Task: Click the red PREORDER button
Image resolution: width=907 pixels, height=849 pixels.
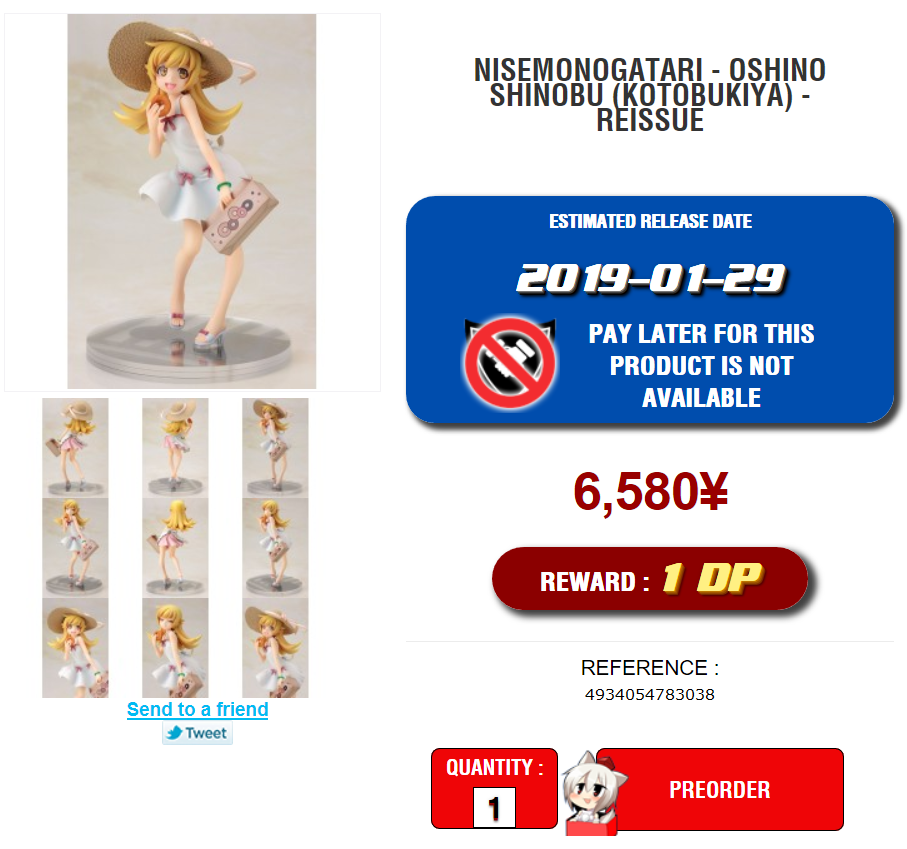Action: pos(720,789)
